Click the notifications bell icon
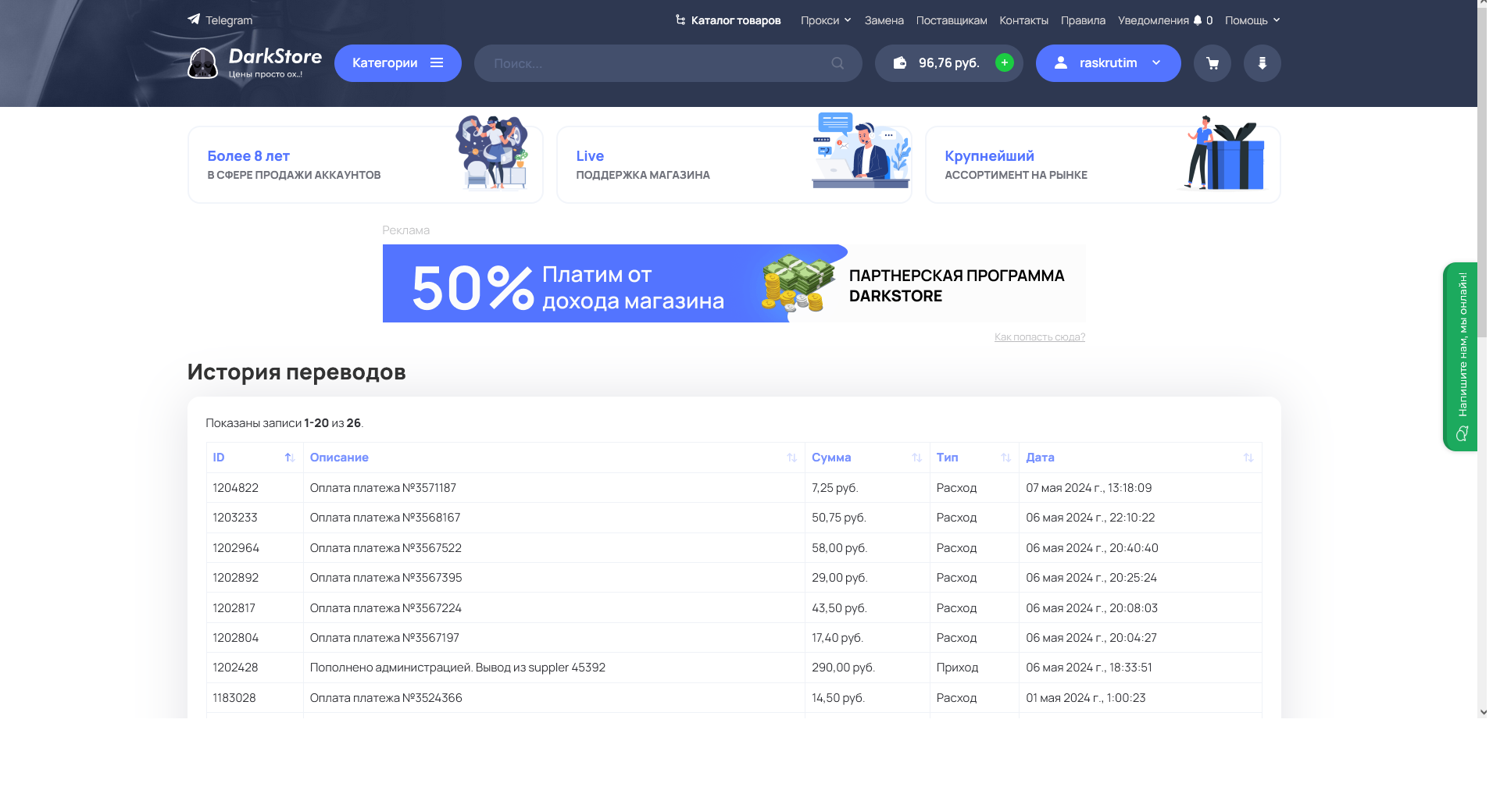 point(1198,20)
